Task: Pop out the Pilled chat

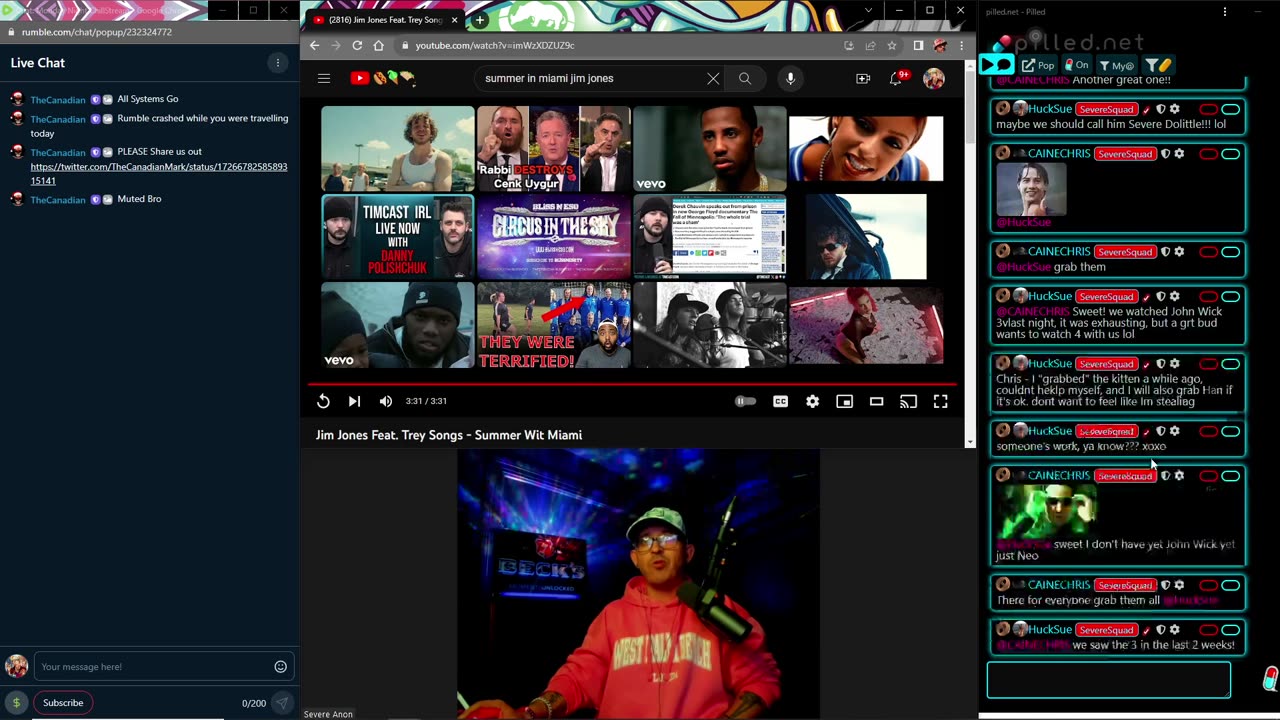Action: 1039,66
